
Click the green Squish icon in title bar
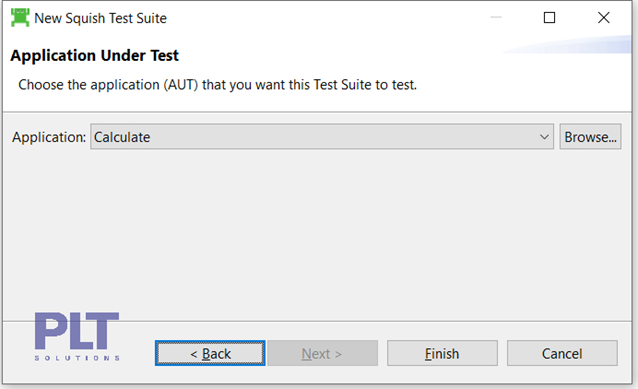(20, 17)
